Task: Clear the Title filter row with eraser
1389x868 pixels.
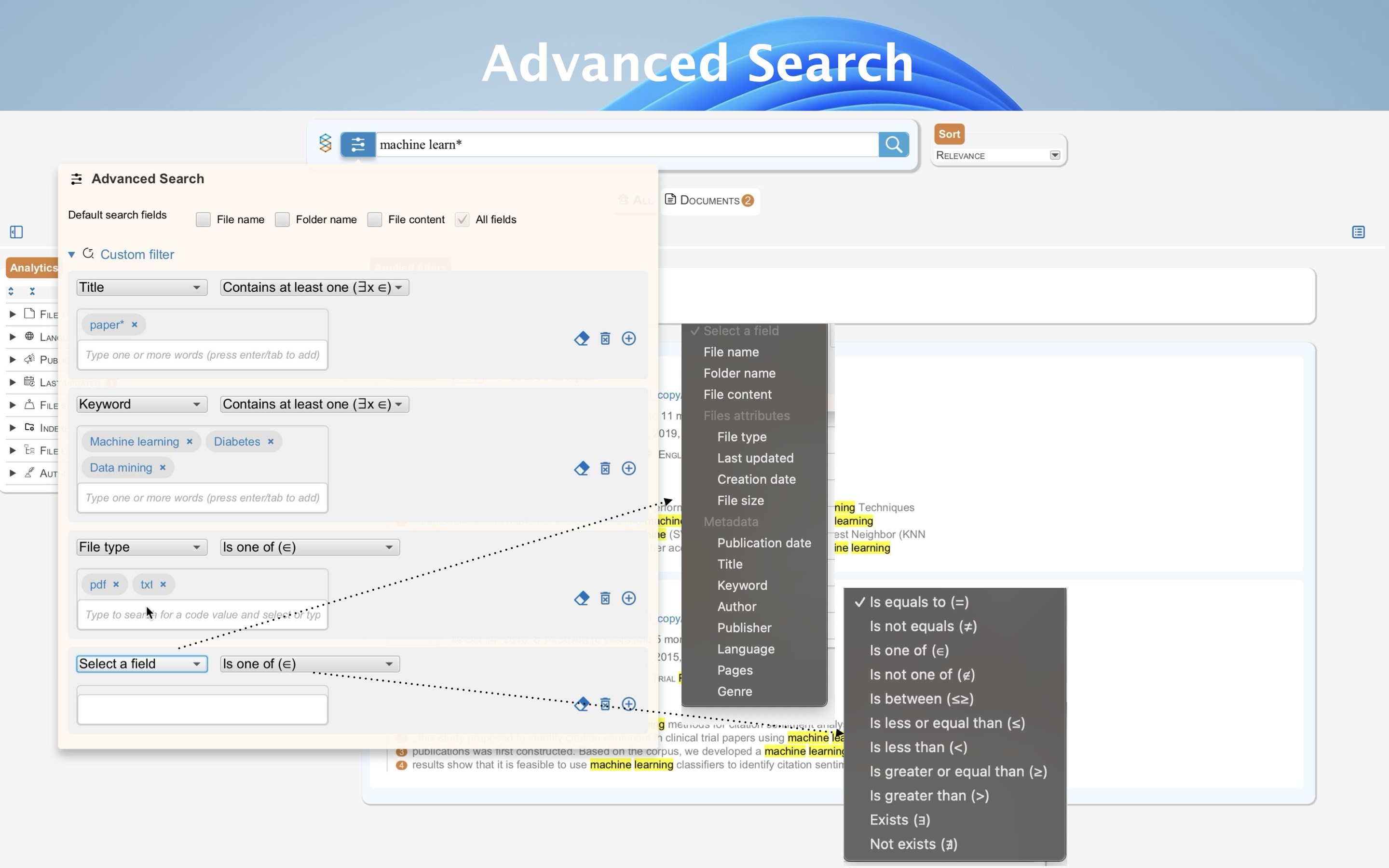Action: click(582, 339)
